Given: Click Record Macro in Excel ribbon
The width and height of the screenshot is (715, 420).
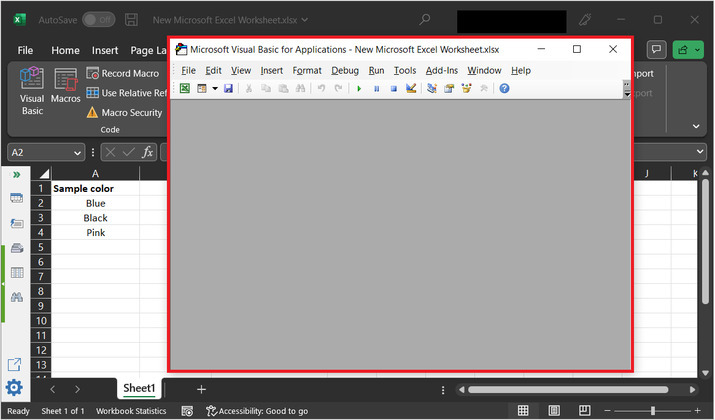Looking at the screenshot, I should click(123, 73).
